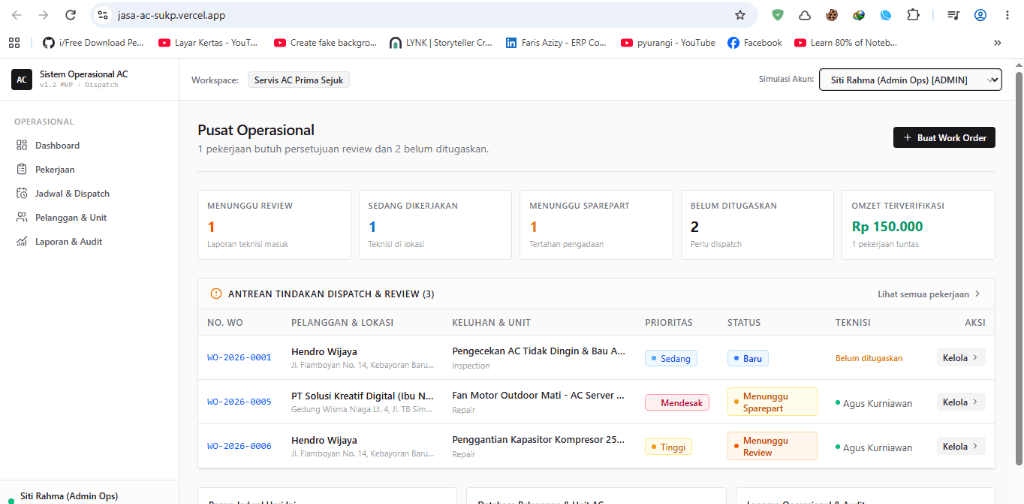Open the Chrome three-dot menu
1024x504 pixels.
pos(1006,15)
